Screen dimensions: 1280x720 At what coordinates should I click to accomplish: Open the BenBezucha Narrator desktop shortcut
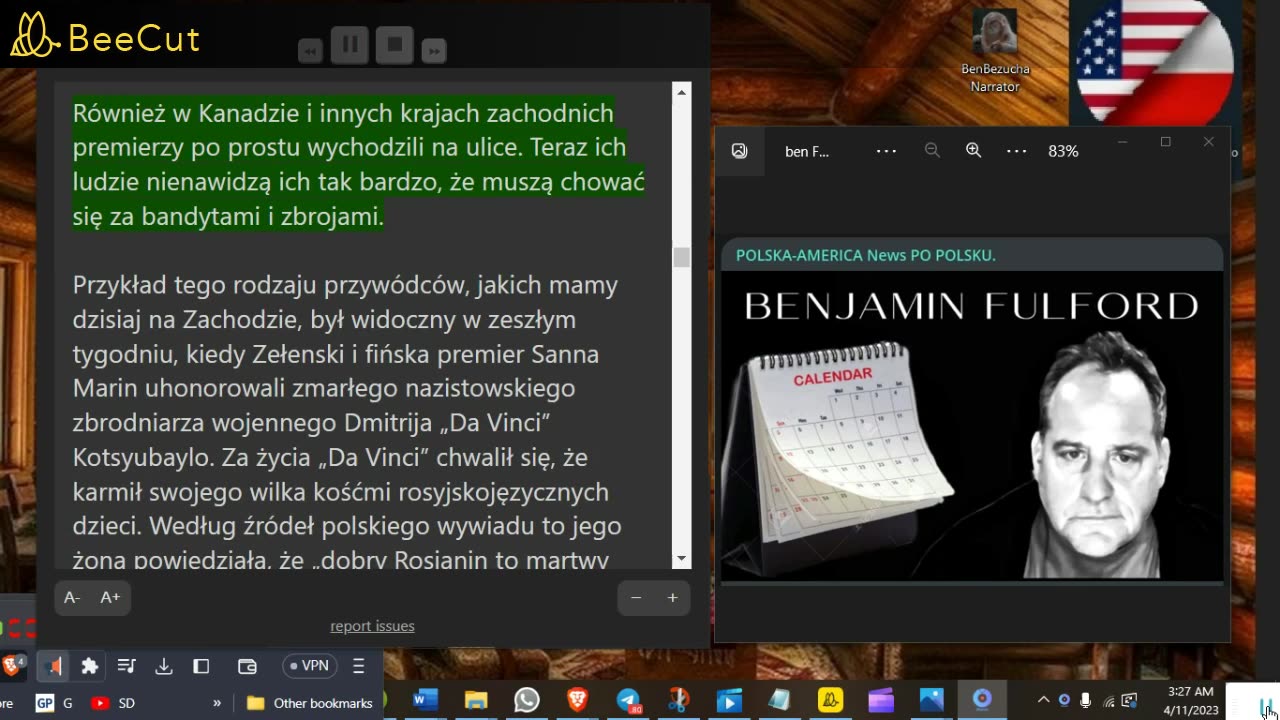pos(995,51)
